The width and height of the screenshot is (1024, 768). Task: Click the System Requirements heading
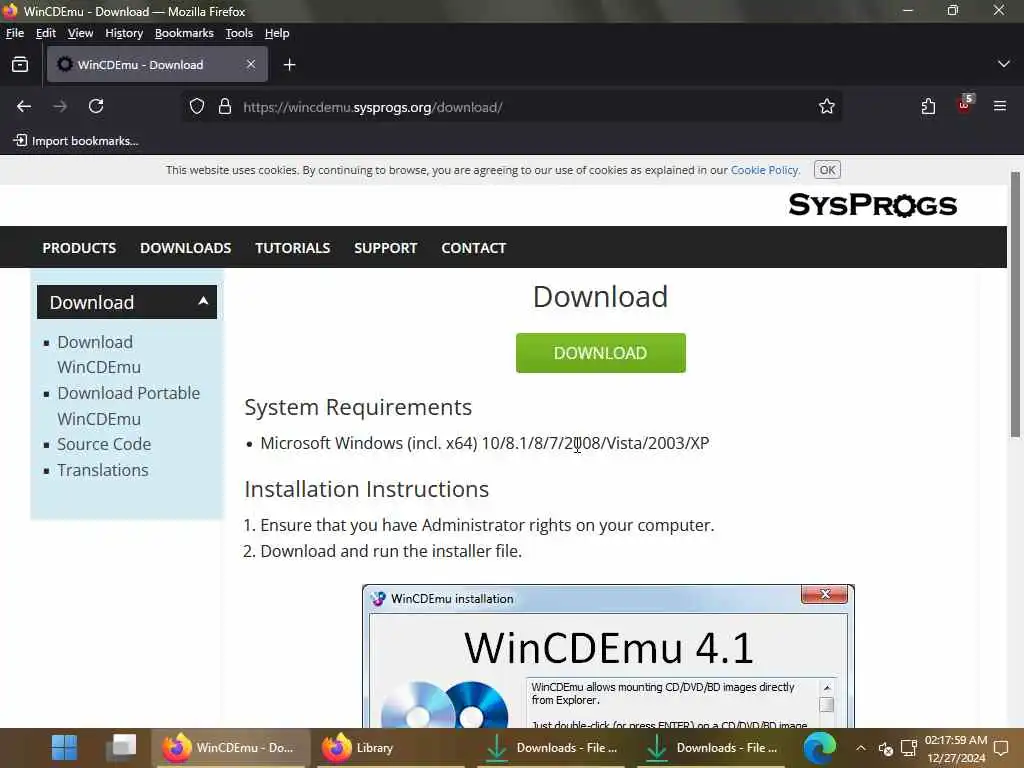pos(358,407)
